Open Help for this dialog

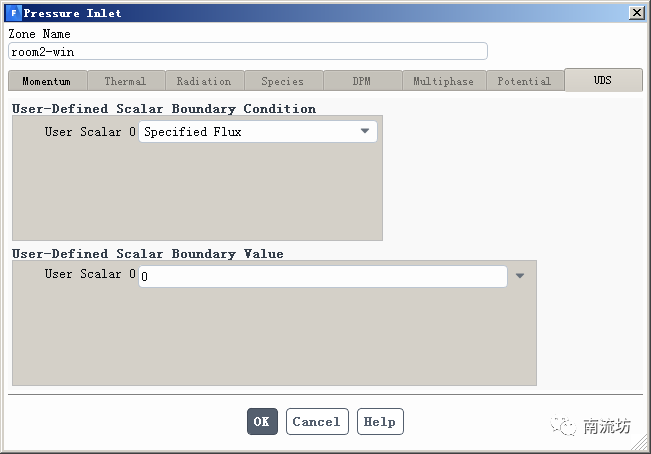point(380,422)
